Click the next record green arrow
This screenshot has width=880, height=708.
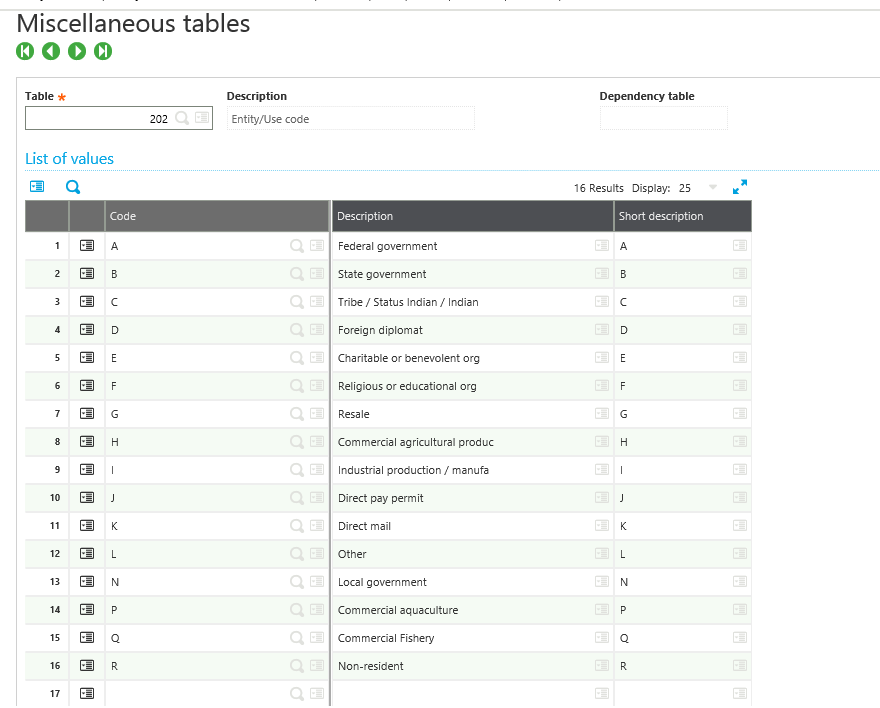pos(77,51)
